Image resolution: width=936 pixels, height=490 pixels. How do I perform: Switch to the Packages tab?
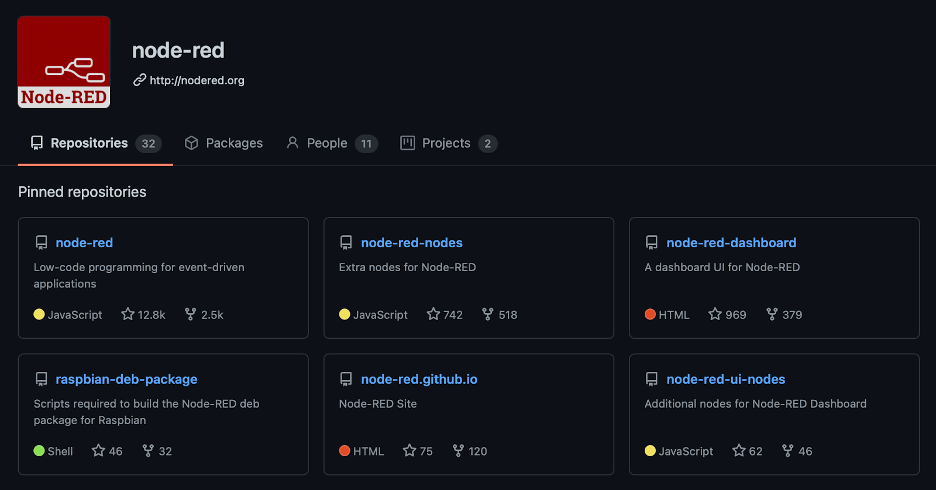click(224, 143)
